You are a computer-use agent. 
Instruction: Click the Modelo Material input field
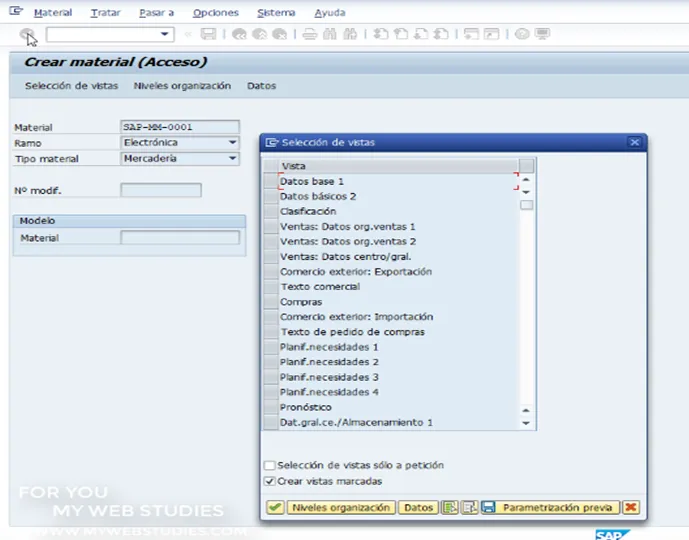[x=180, y=238]
